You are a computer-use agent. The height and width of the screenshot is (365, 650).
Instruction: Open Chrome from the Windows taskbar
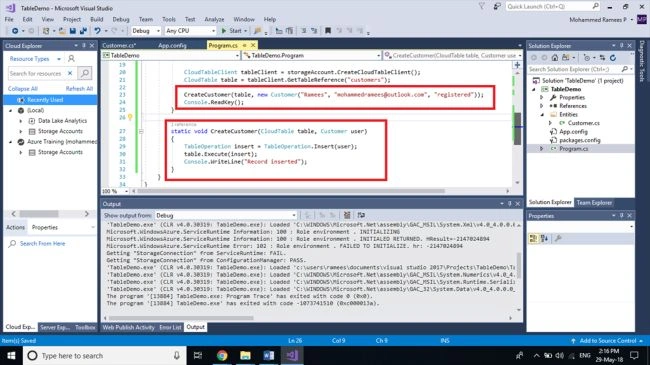[x=222, y=355]
